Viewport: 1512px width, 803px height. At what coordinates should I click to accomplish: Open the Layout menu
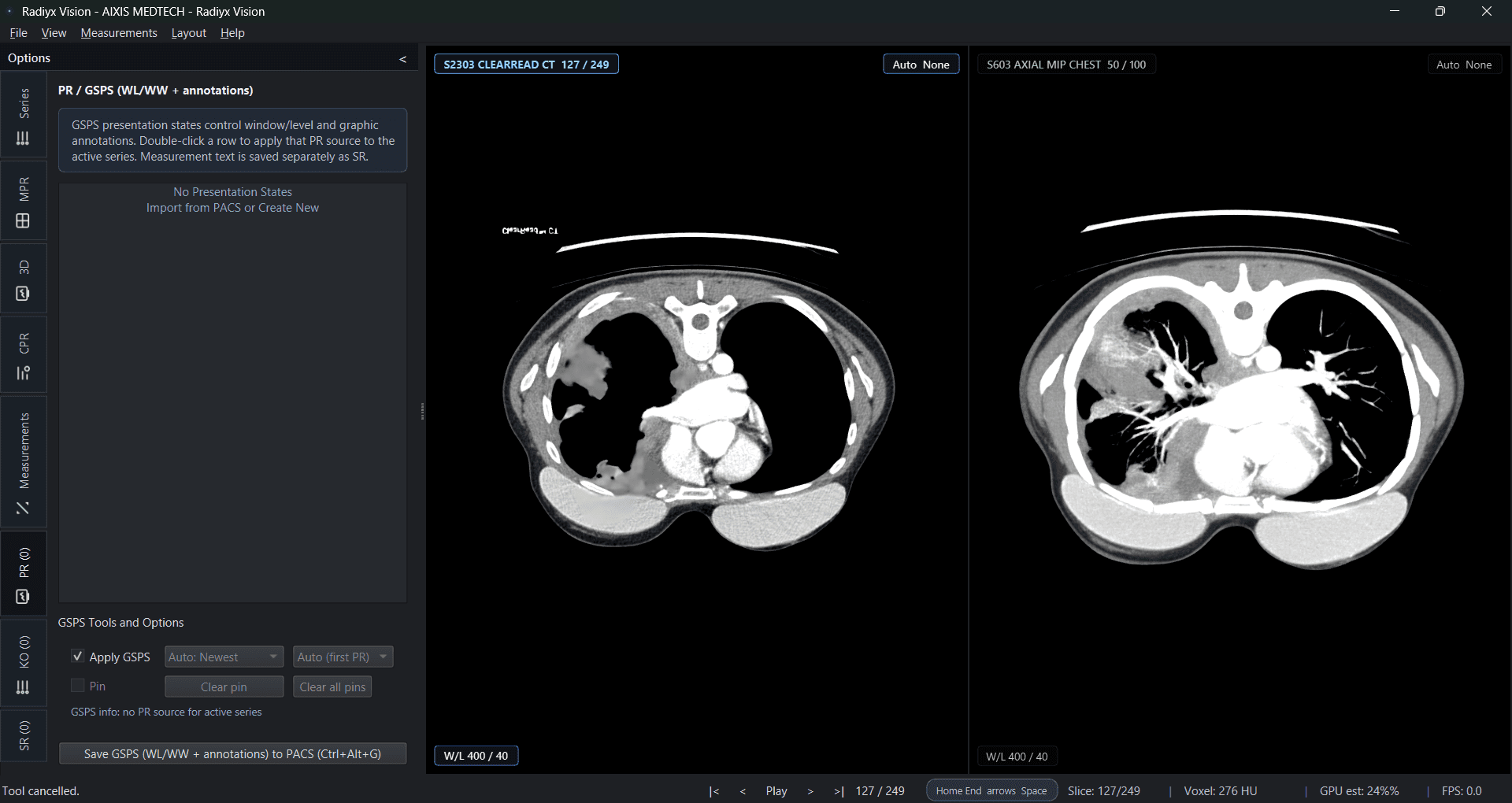[188, 33]
